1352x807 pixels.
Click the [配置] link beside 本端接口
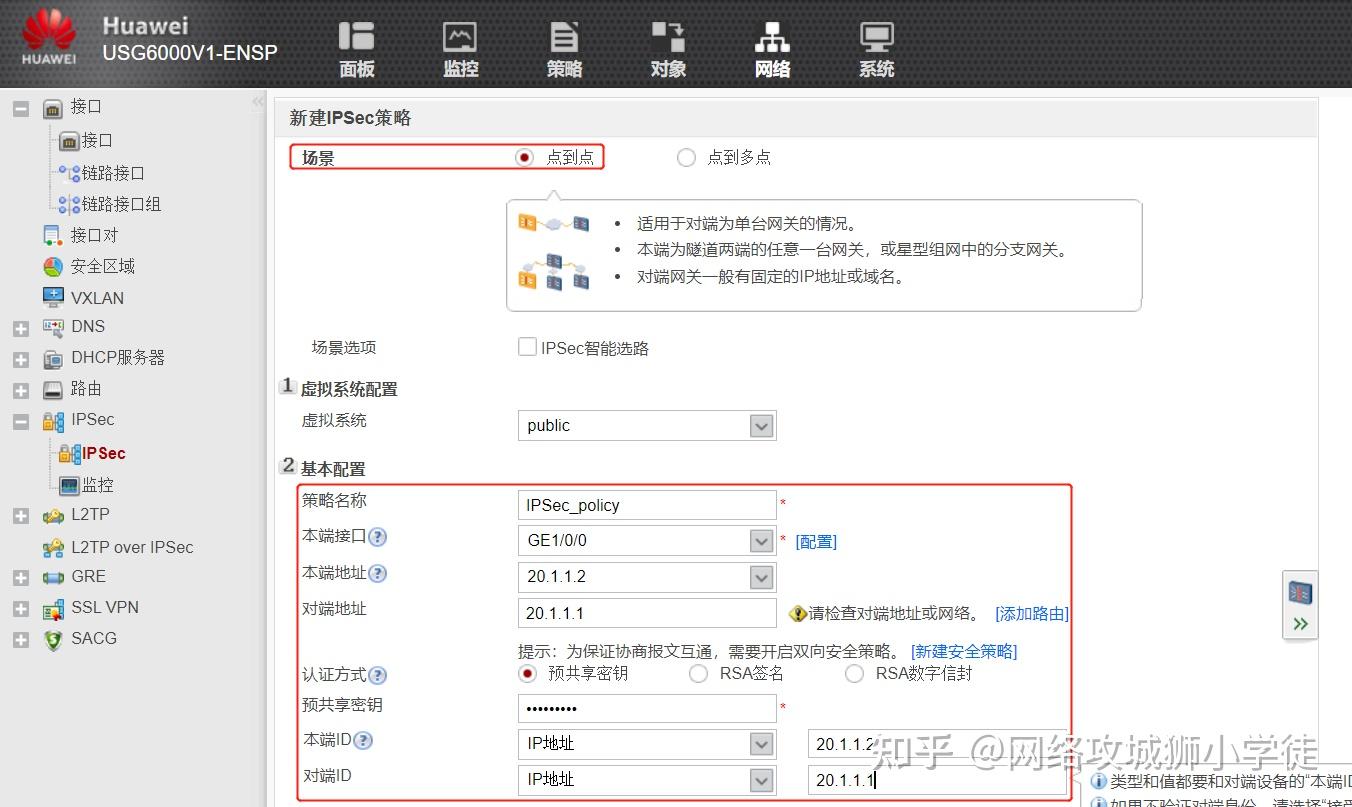tap(816, 541)
